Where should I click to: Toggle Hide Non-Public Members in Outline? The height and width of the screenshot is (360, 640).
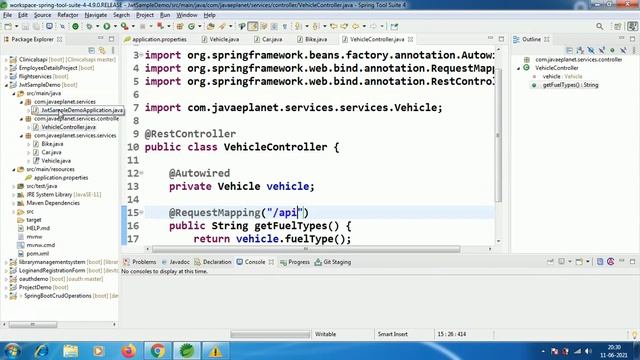click(x=612, y=50)
